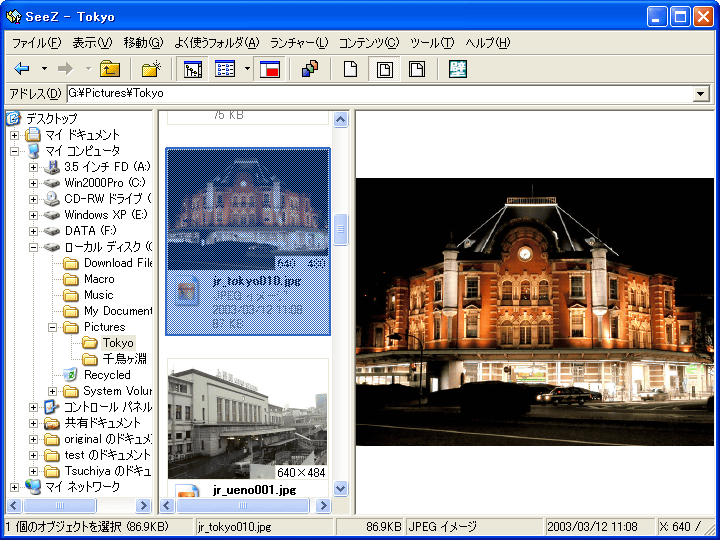Click the thumbnail list view icon
The width and height of the screenshot is (720, 540).
pos(225,69)
